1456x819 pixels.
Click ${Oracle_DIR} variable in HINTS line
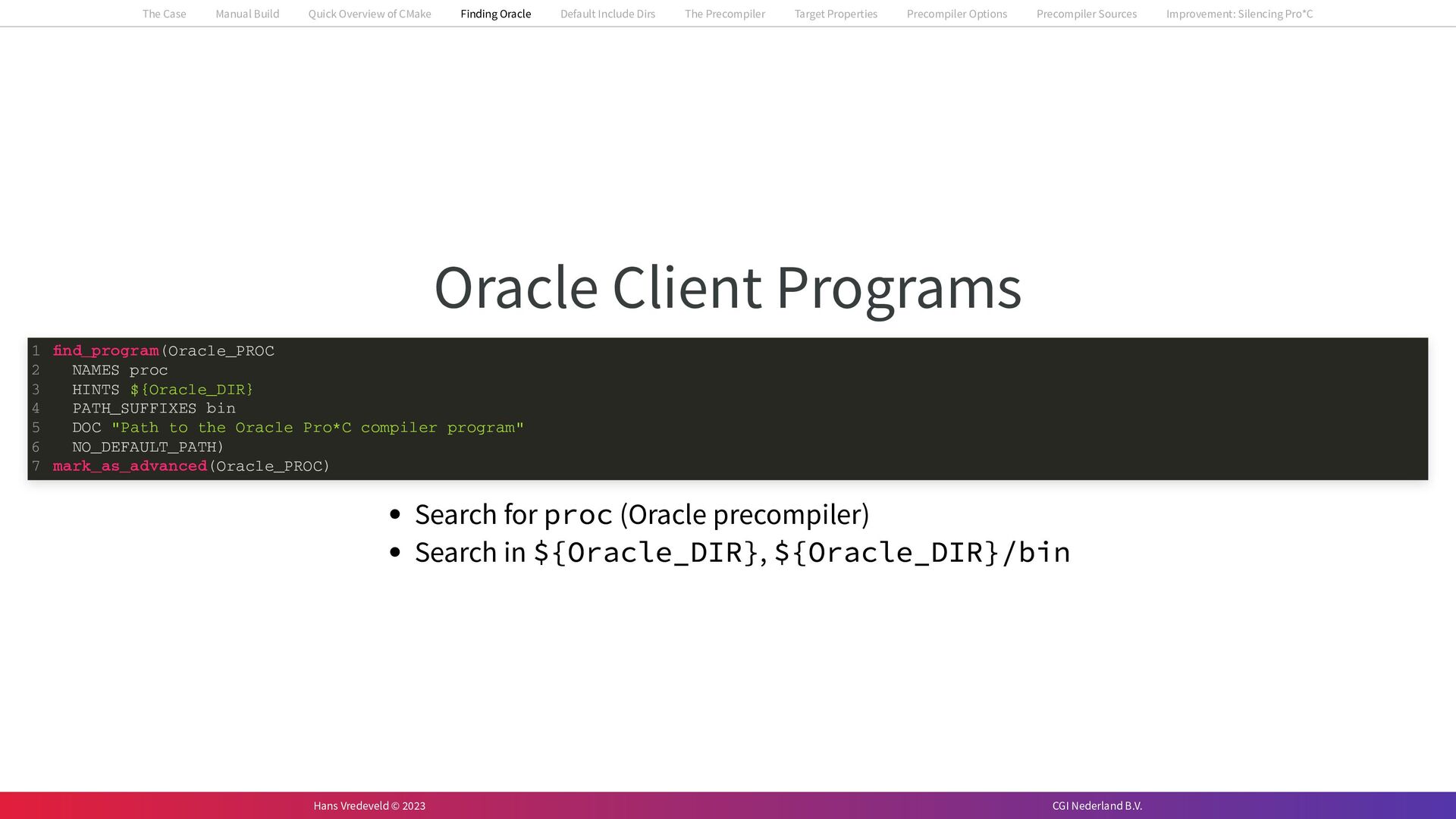(191, 390)
